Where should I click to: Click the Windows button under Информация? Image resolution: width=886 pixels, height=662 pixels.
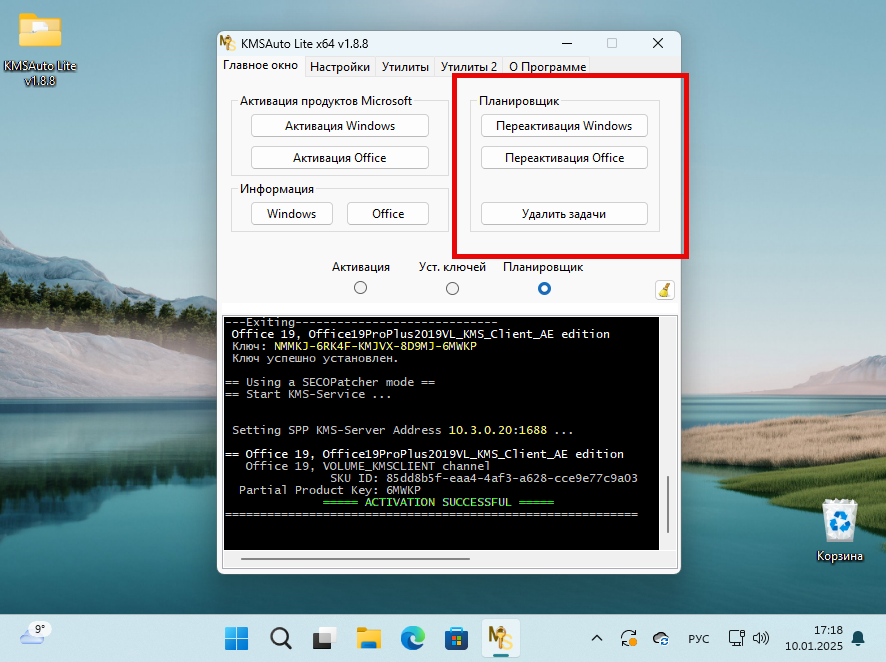click(x=291, y=214)
